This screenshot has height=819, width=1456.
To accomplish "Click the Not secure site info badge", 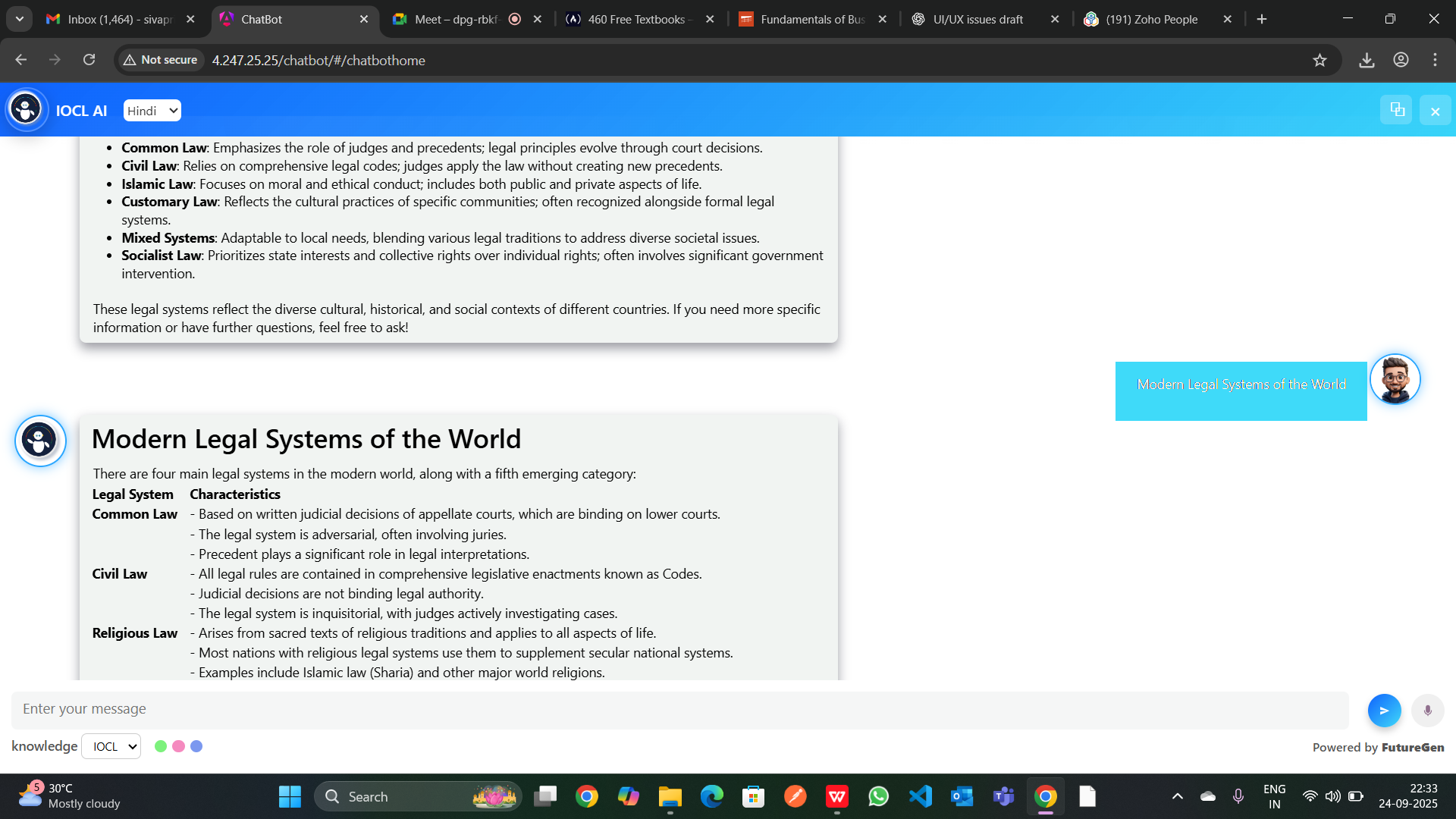I will click(161, 60).
